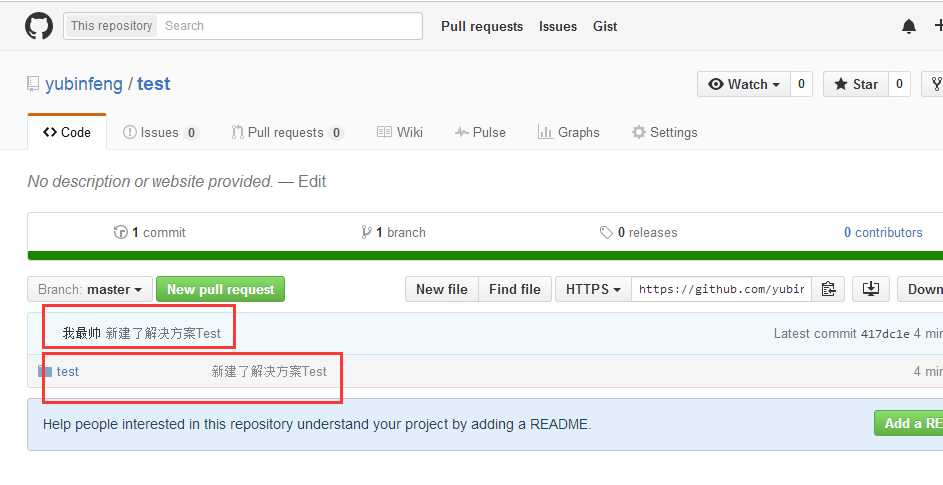This screenshot has width=943, height=485.
Task: Open the test repository name link
Action: (153, 84)
